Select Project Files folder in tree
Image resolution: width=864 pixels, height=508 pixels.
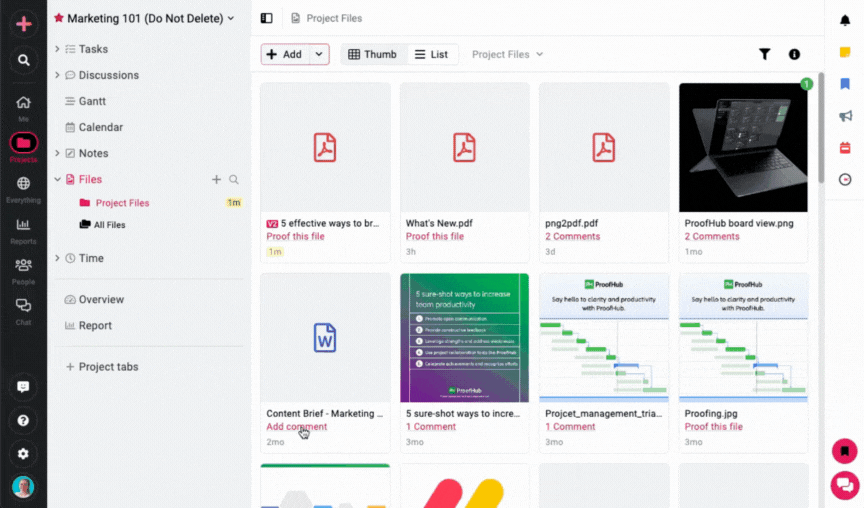(x=122, y=203)
